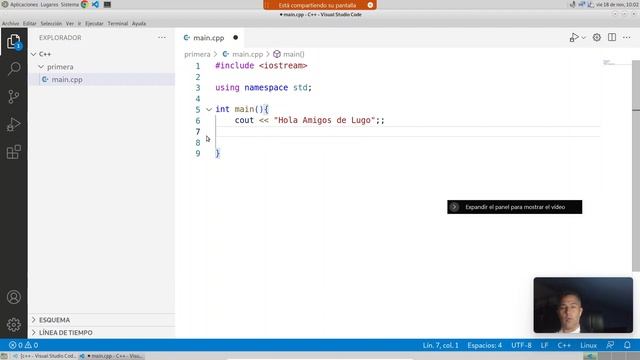Viewport: 640px width, 360px height.
Task: Open the Selección menu
Action: click(x=51, y=24)
